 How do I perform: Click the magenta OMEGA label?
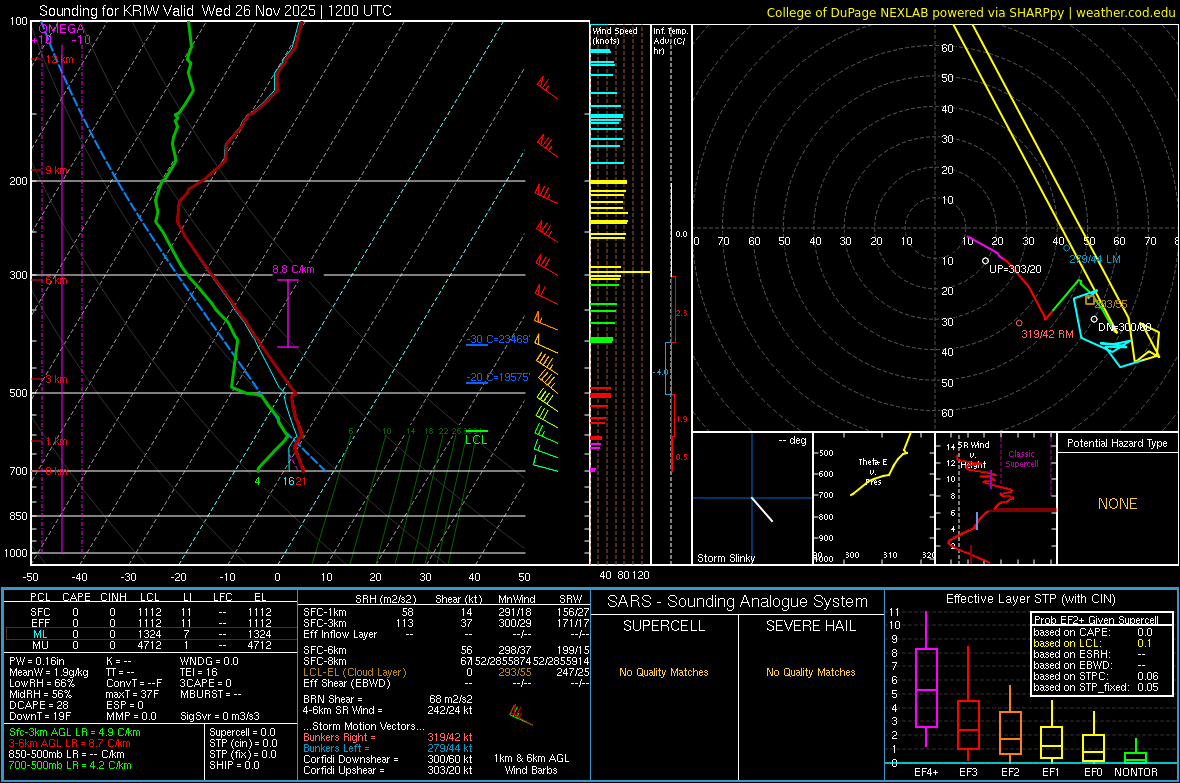click(61, 29)
